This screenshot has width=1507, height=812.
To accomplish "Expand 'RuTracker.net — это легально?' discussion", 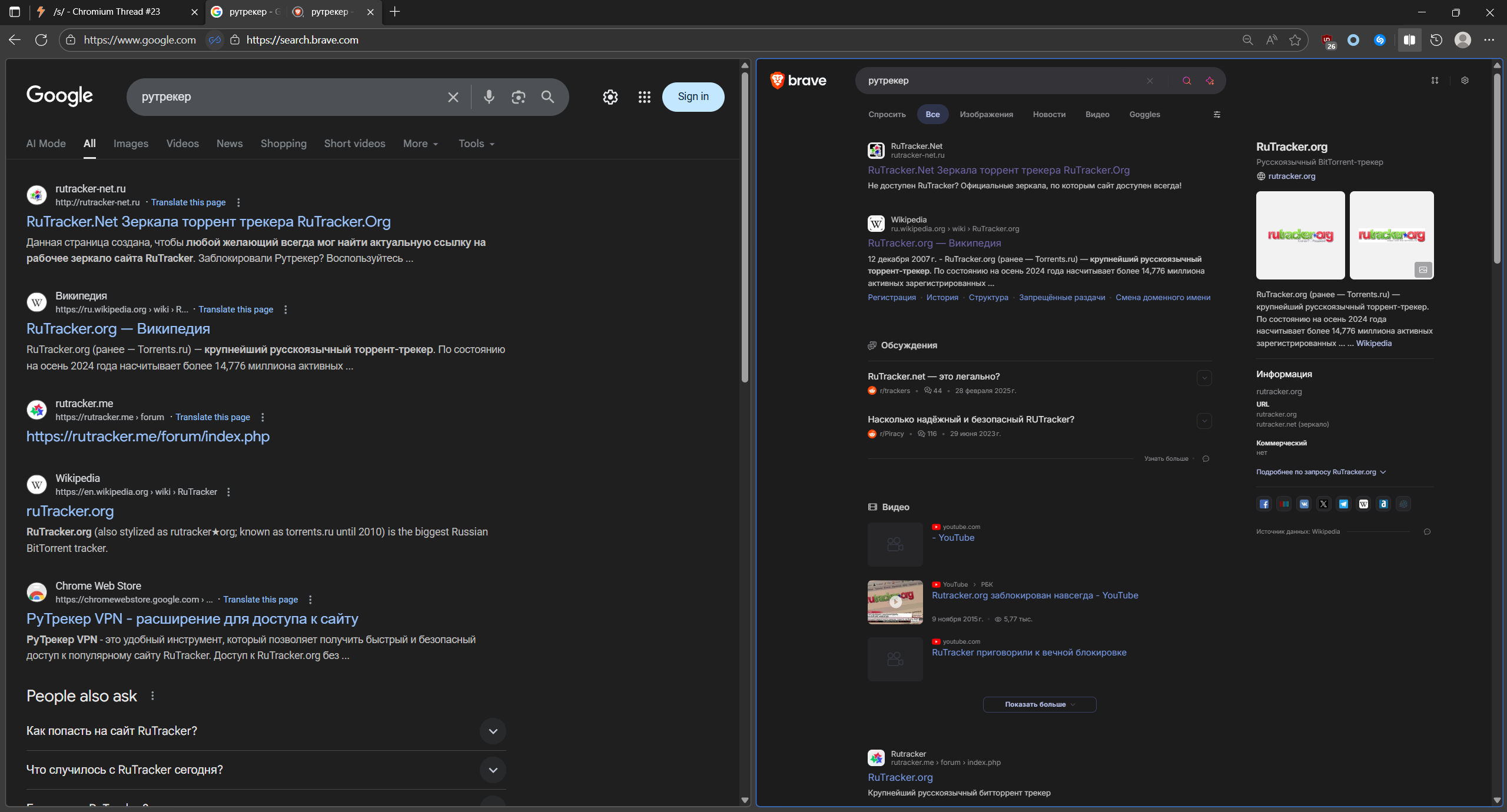I will (x=1204, y=378).
